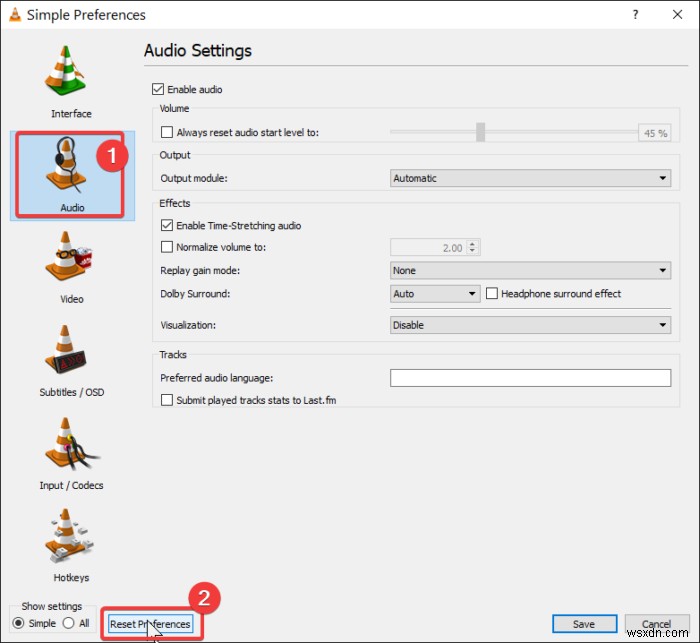Click the Save button
Viewport: 700px width, 643px height.
(x=584, y=624)
